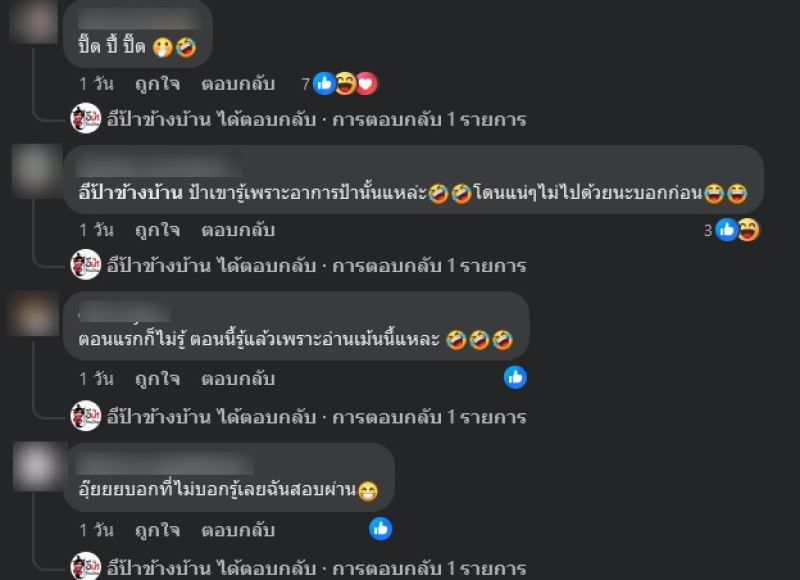Click the like icon beside the count of 3
800x580 pixels.
pyautogui.click(x=727, y=230)
